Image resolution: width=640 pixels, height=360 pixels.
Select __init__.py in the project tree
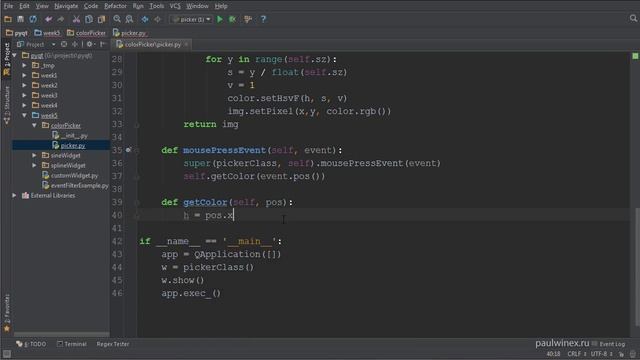point(70,136)
